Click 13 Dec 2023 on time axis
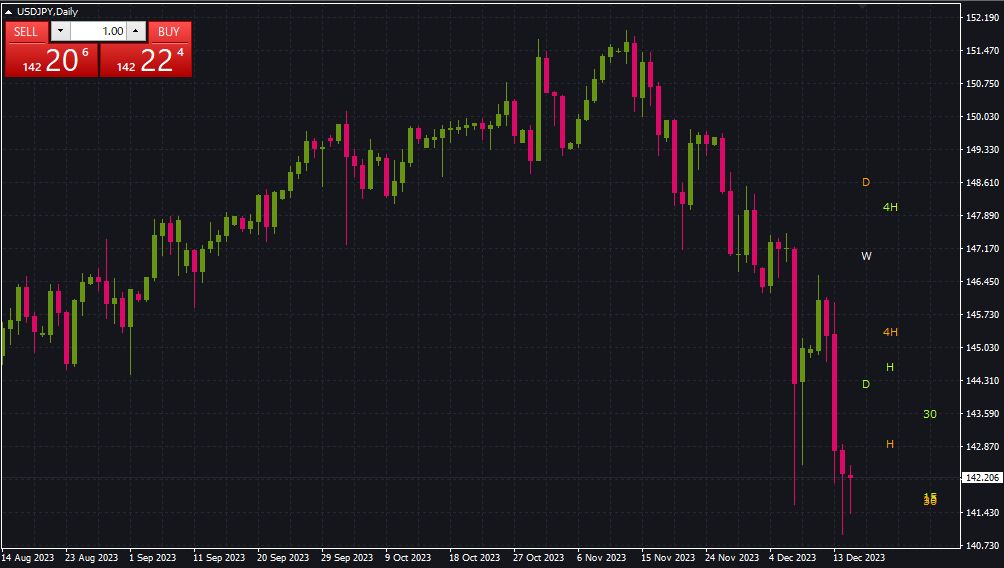1004x568 pixels. [x=859, y=557]
